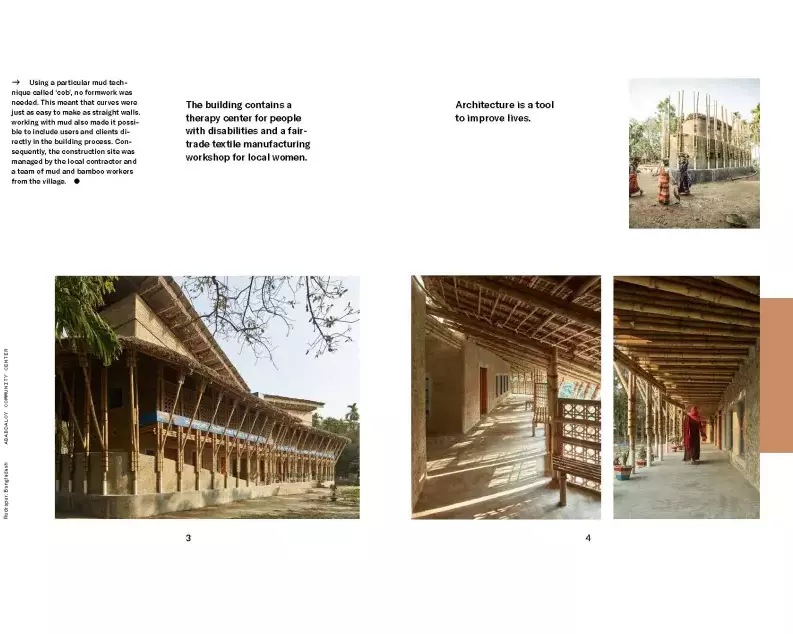Click the vertical 'Anandaloy Community Center' label
Viewport: 793px width, 634px height.
coord(8,390)
